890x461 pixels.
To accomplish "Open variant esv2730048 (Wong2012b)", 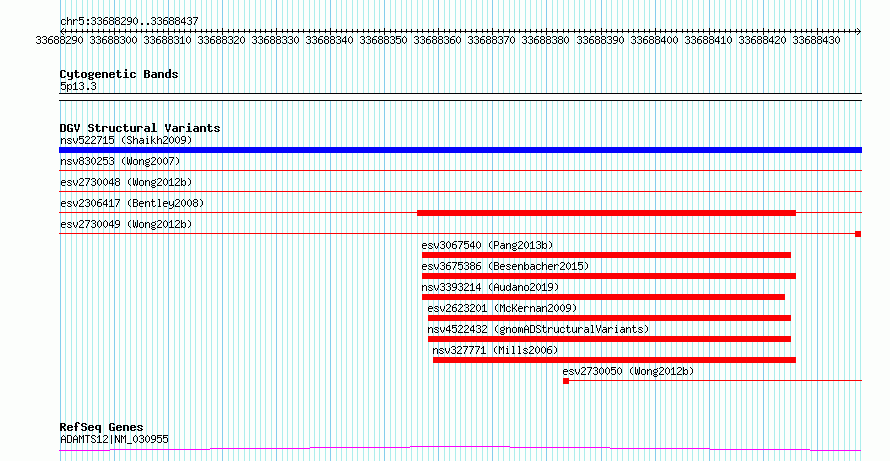I will tap(126, 182).
